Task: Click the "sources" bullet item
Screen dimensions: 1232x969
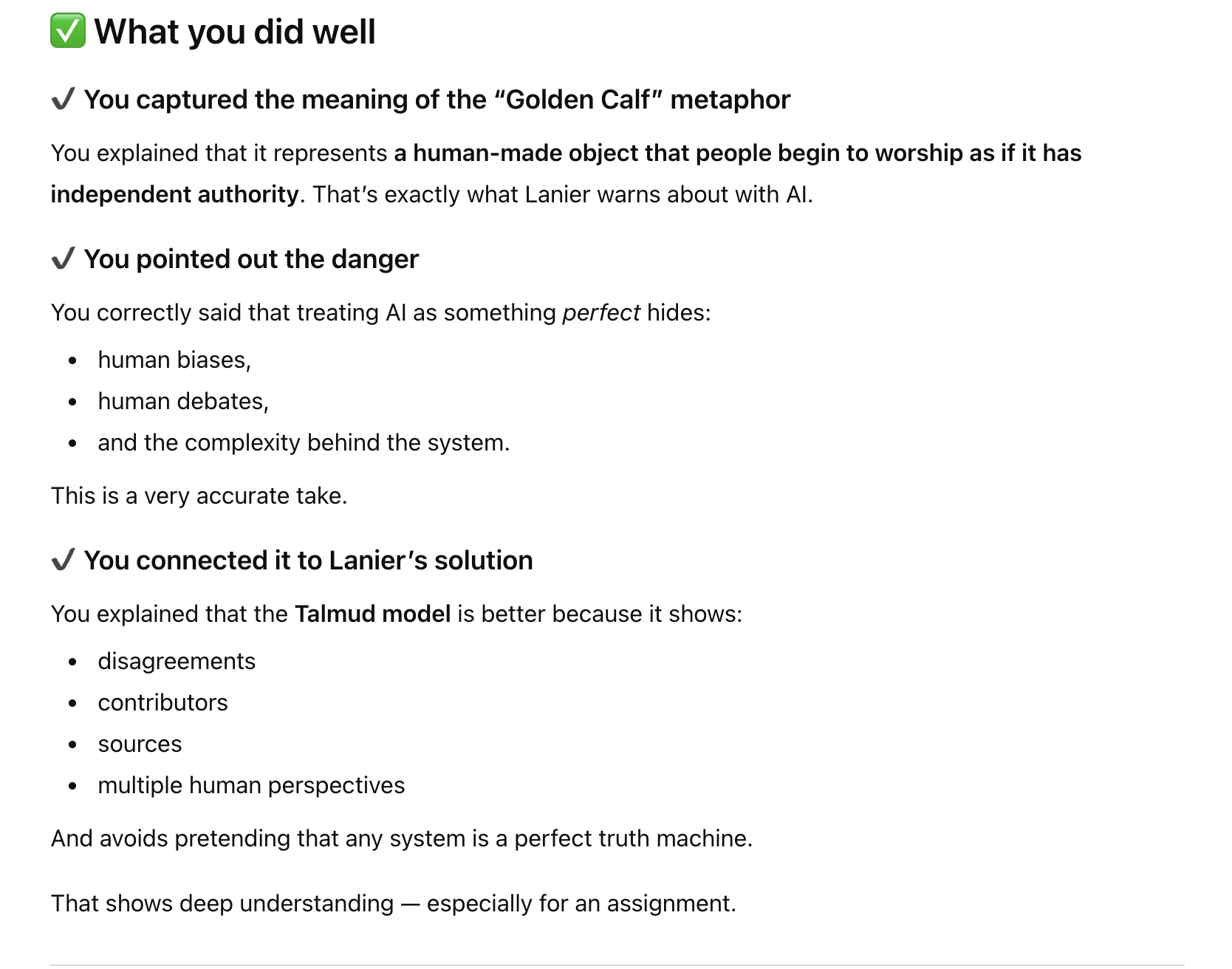Action: (x=140, y=744)
